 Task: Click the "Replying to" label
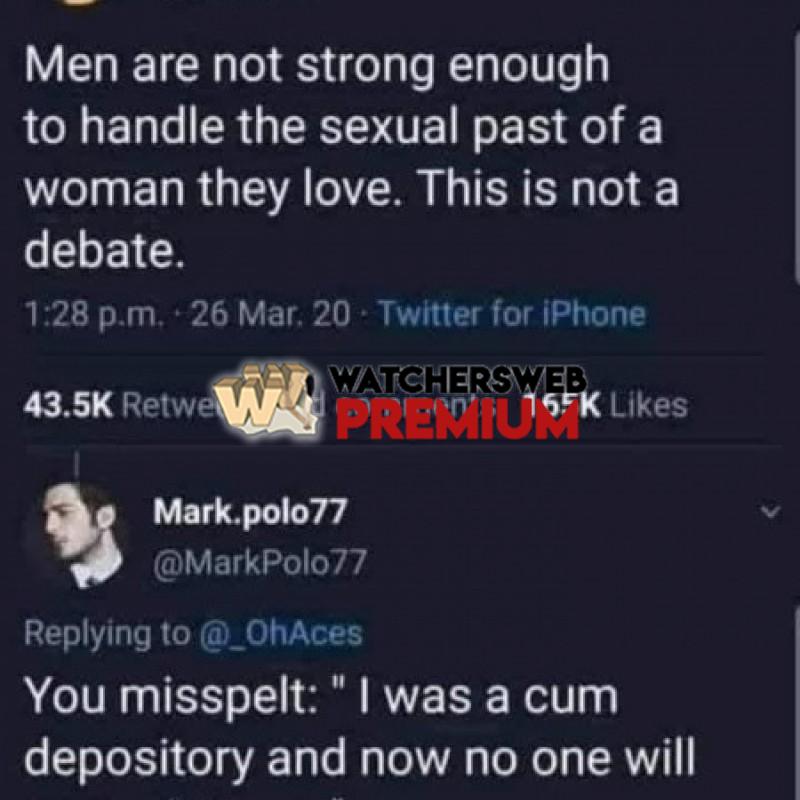[x=107, y=634]
